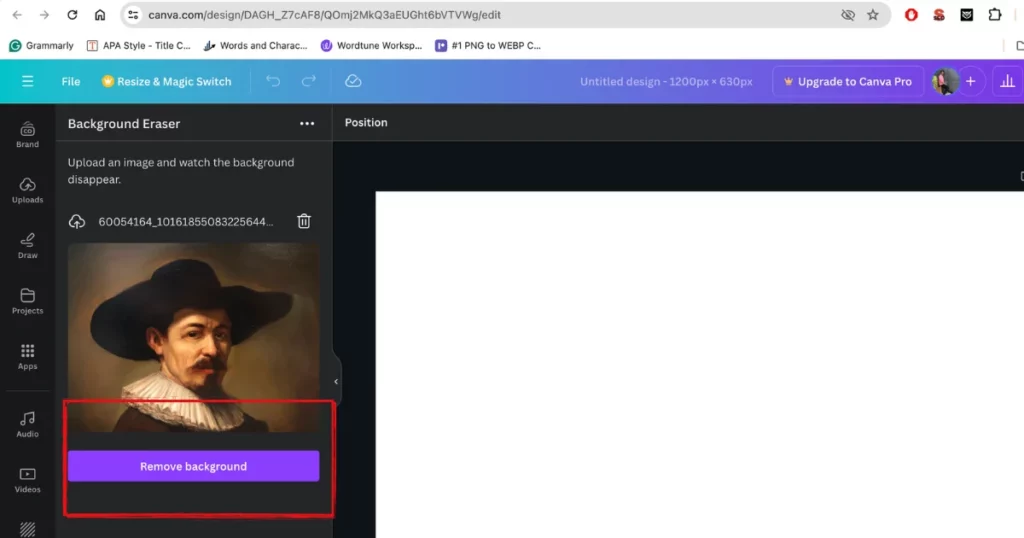Bookmark this page with star
The height and width of the screenshot is (538, 1024).
pos(873,14)
